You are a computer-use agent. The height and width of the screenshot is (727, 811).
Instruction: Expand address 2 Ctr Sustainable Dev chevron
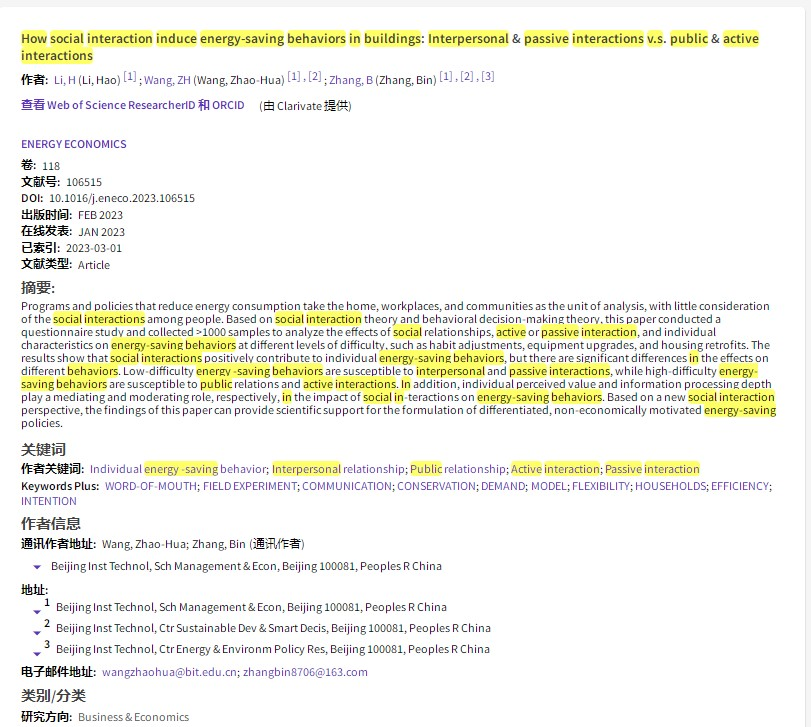37,632
